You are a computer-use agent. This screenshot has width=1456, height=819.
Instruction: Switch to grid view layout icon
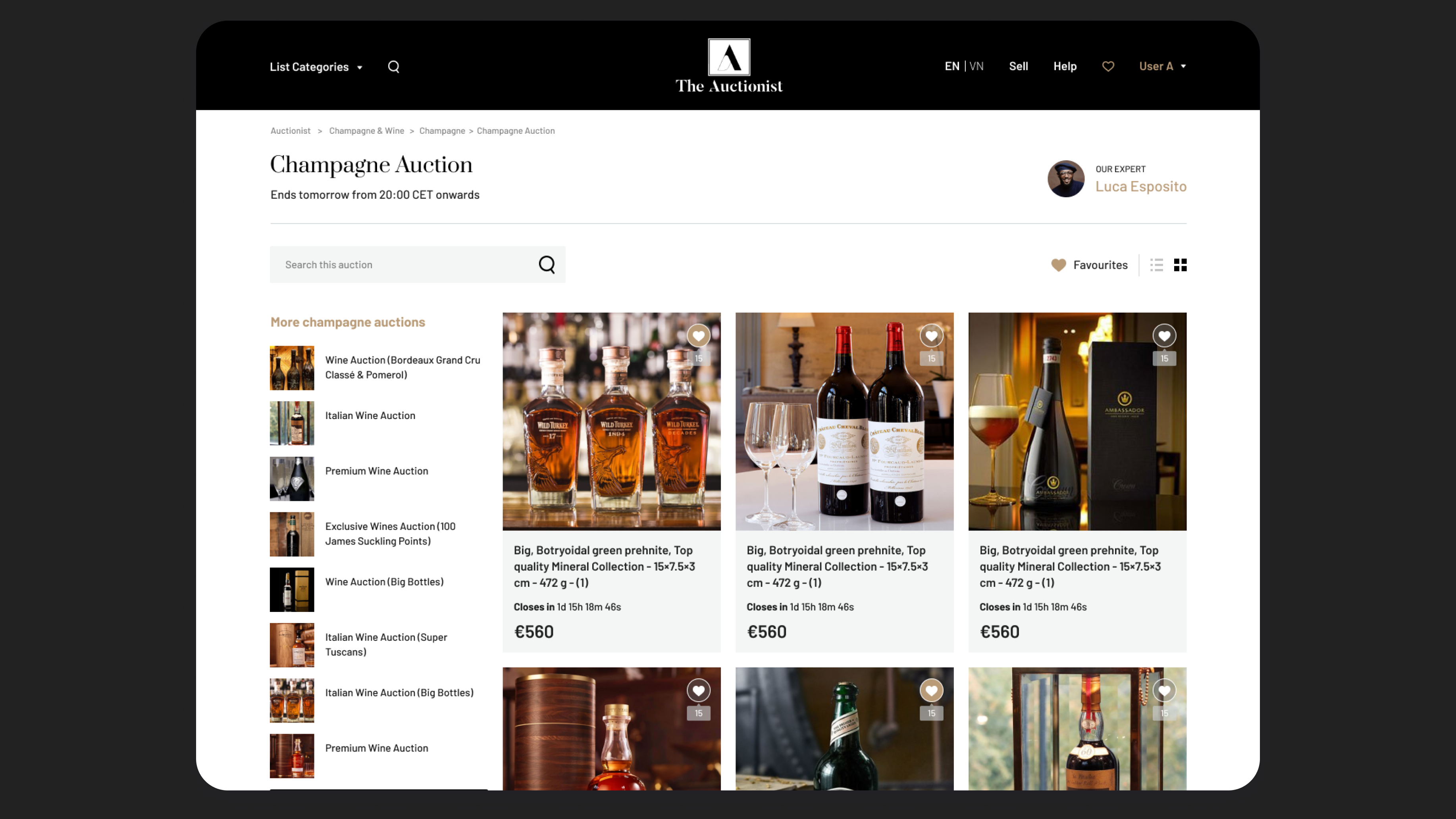1180,265
